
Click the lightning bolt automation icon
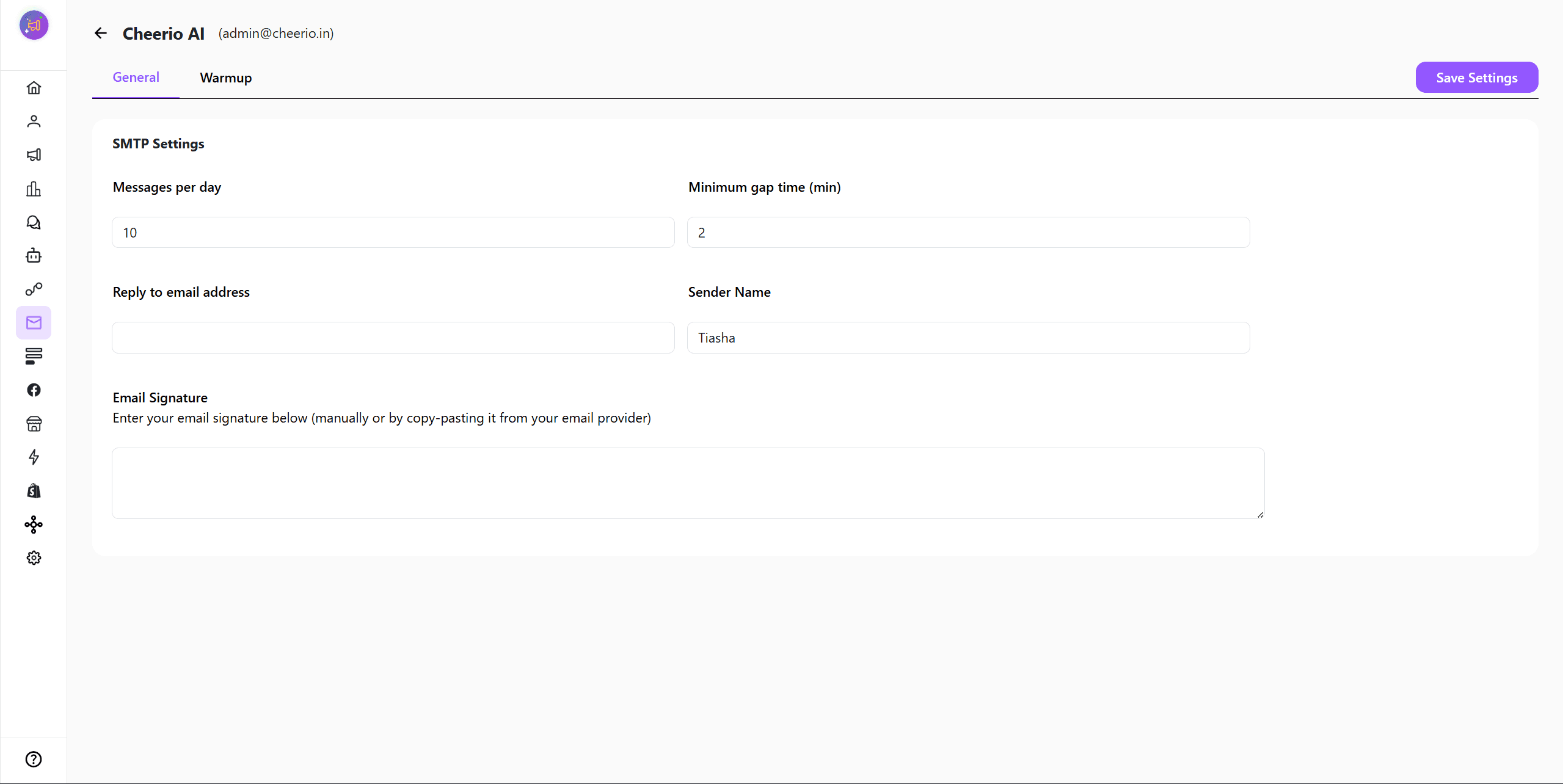[x=34, y=457]
